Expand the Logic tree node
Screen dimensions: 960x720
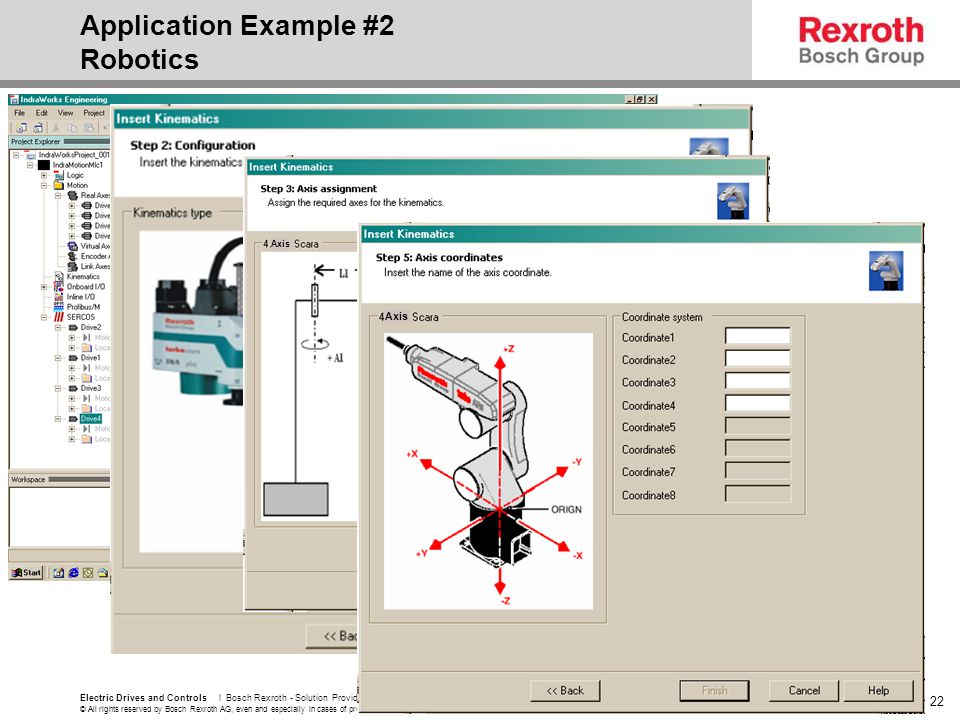coord(44,176)
